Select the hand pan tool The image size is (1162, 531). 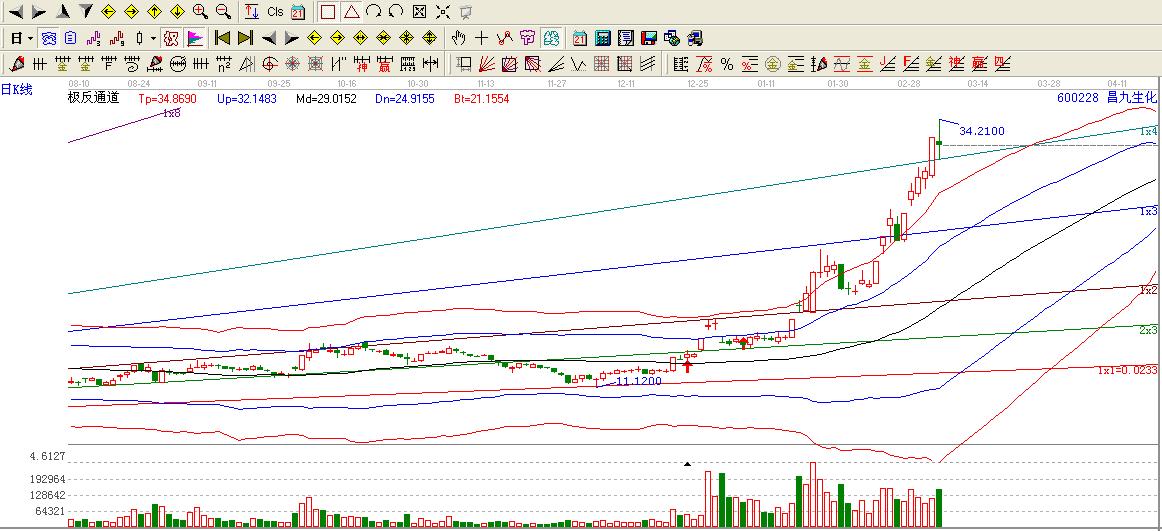click(x=459, y=38)
